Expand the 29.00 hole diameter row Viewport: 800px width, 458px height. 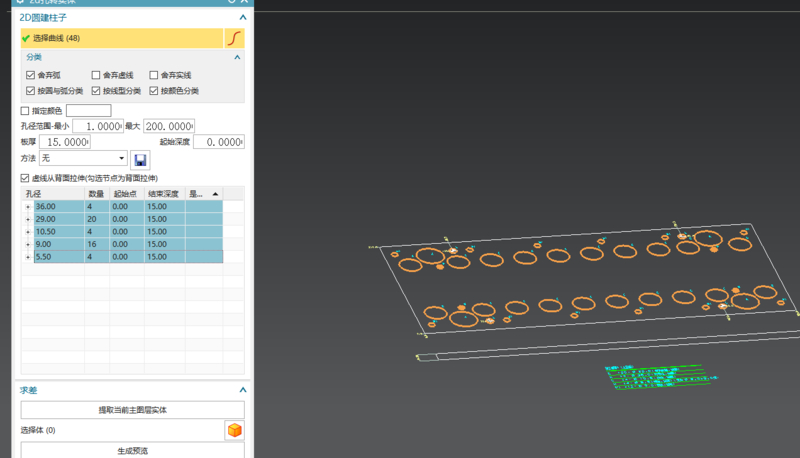pos(28,219)
